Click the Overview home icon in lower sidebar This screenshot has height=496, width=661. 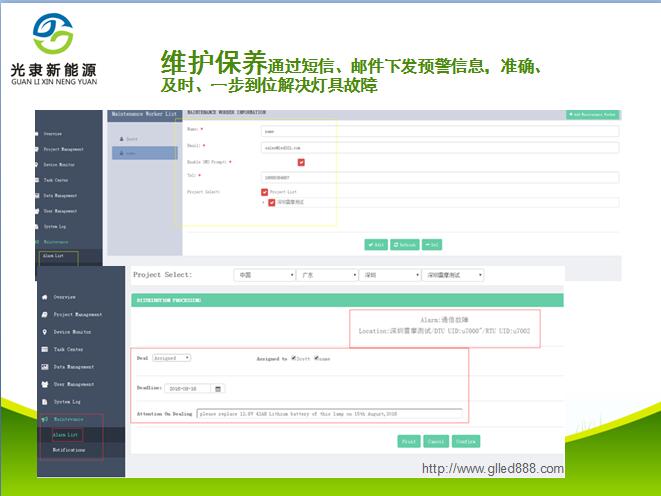pyautogui.click(x=44, y=297)
